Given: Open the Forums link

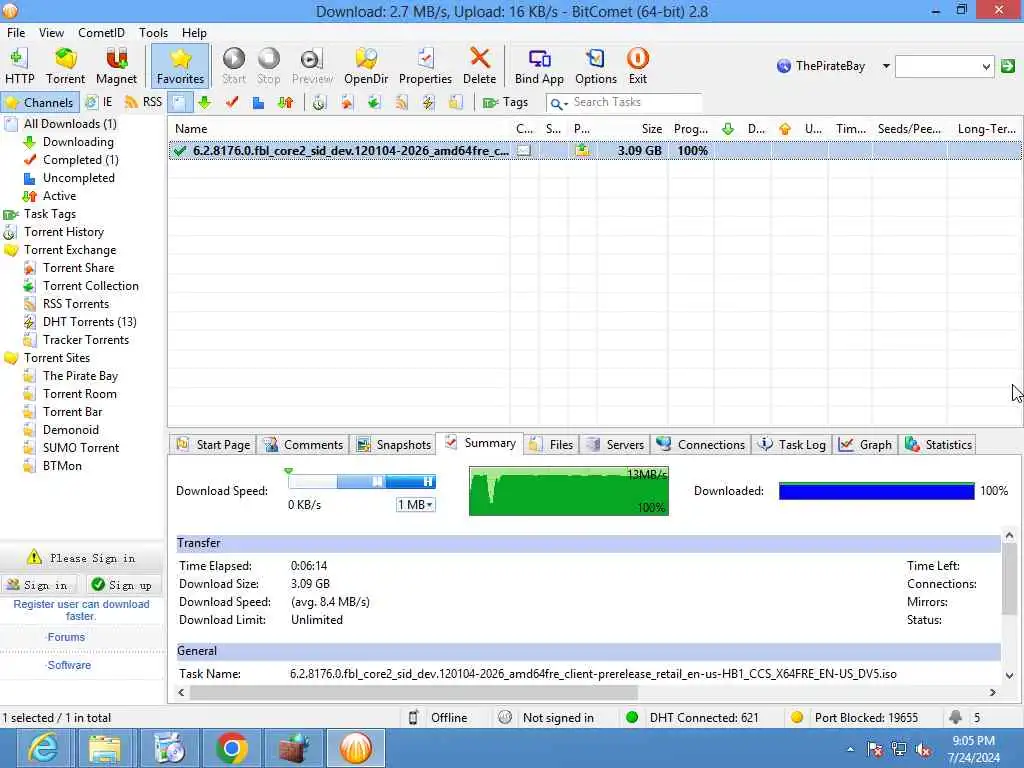Looking at the screenshot, I should (65, 637).
